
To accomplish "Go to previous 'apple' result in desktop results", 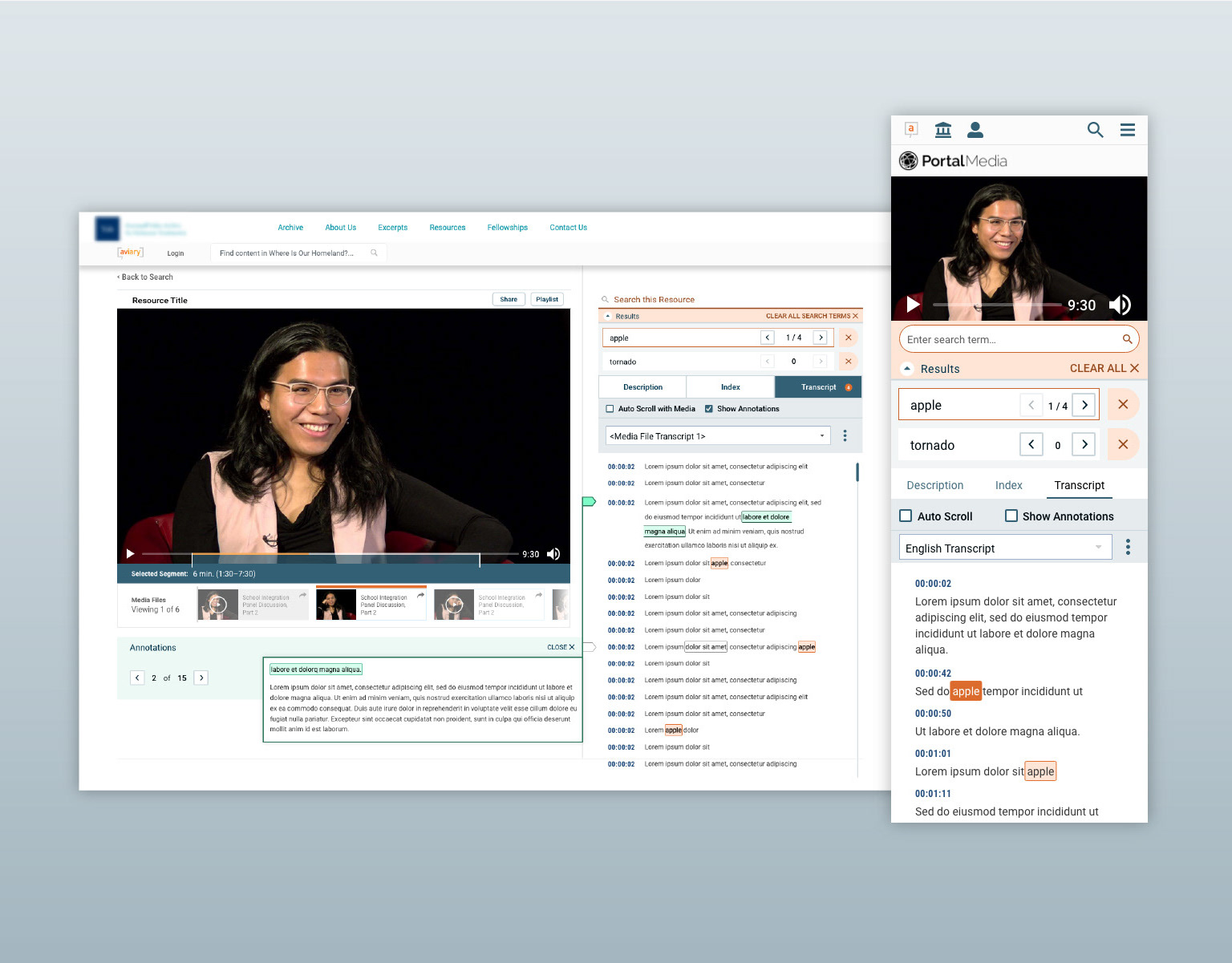I will 768,338.
